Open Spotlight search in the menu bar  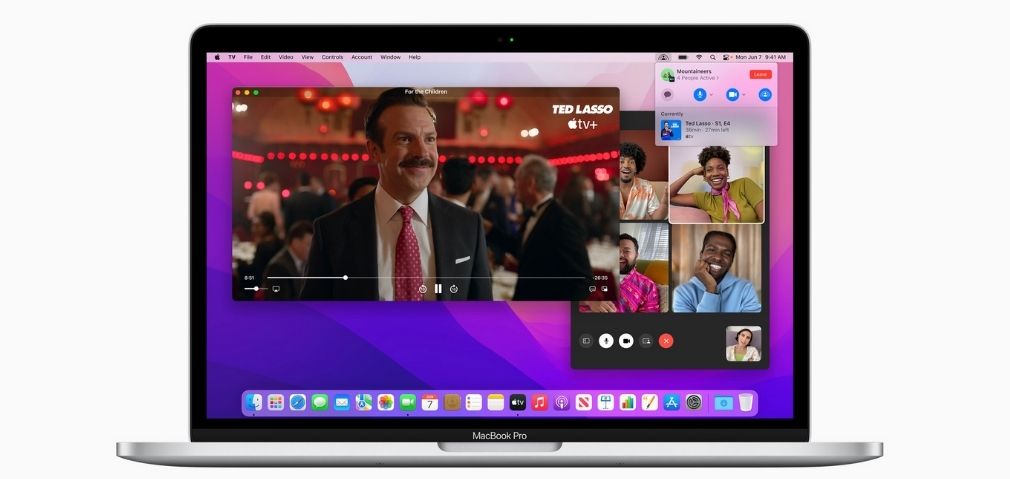(714, 57)
